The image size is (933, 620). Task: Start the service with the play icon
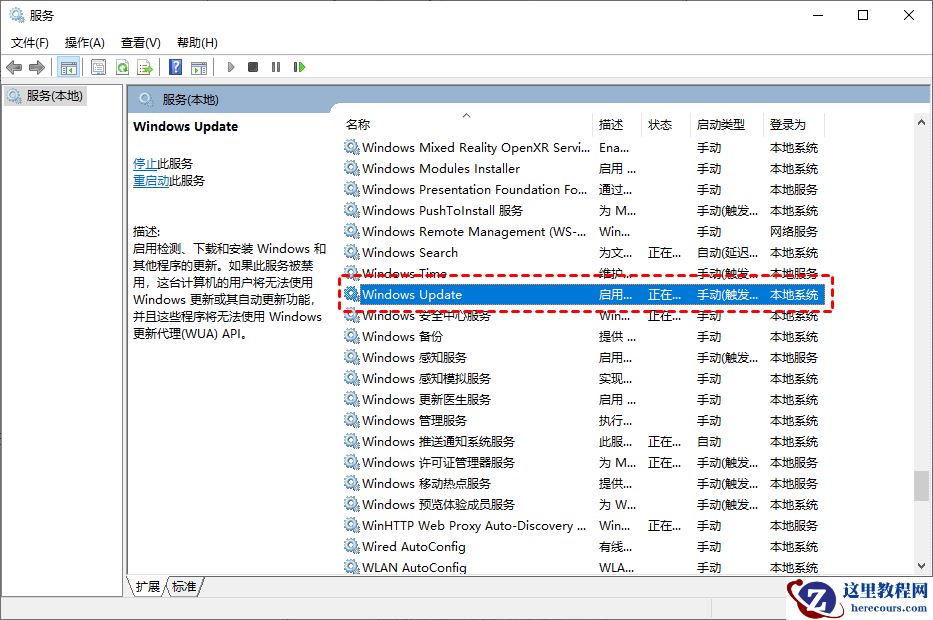tap(230, 67)
